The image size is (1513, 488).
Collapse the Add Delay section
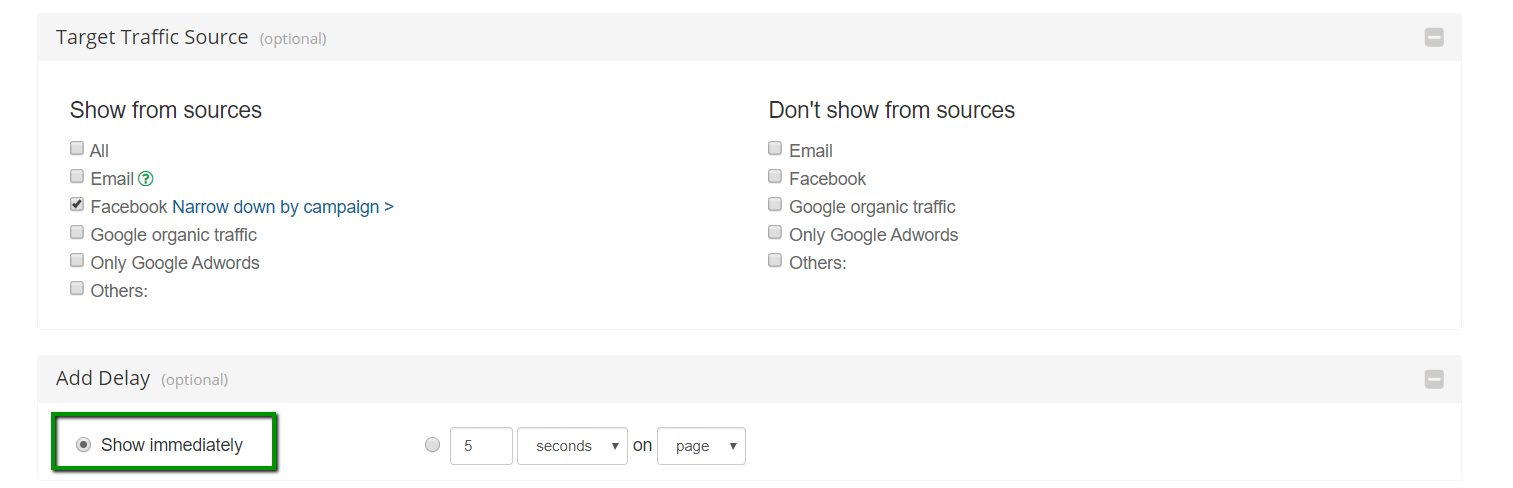1434,379
